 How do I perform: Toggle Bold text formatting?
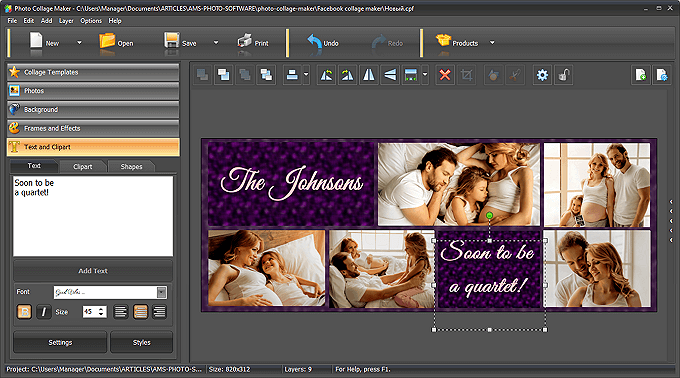24,312
